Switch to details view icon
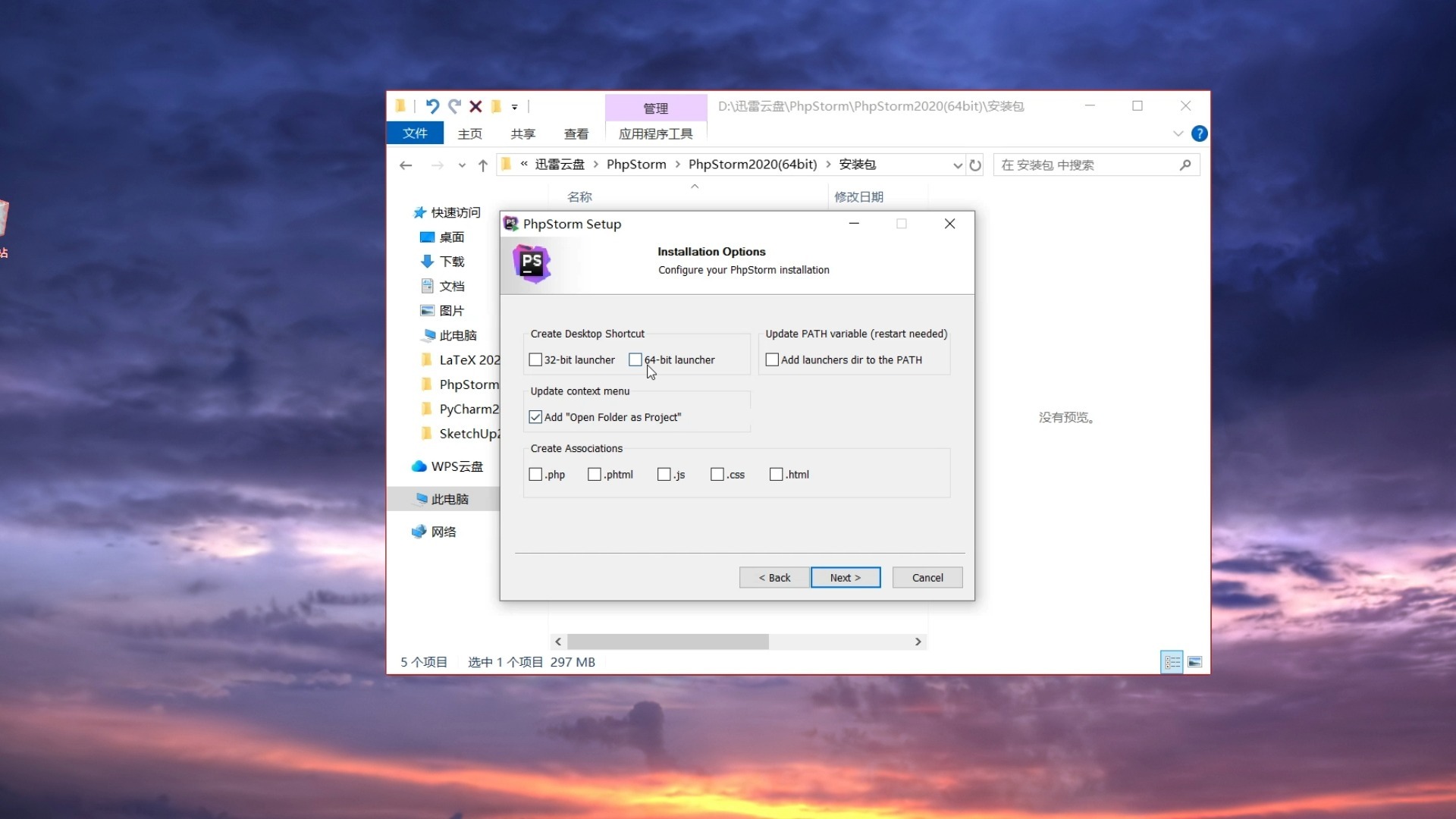Screen dimensions: 1456x819 tap(1172, 662)
